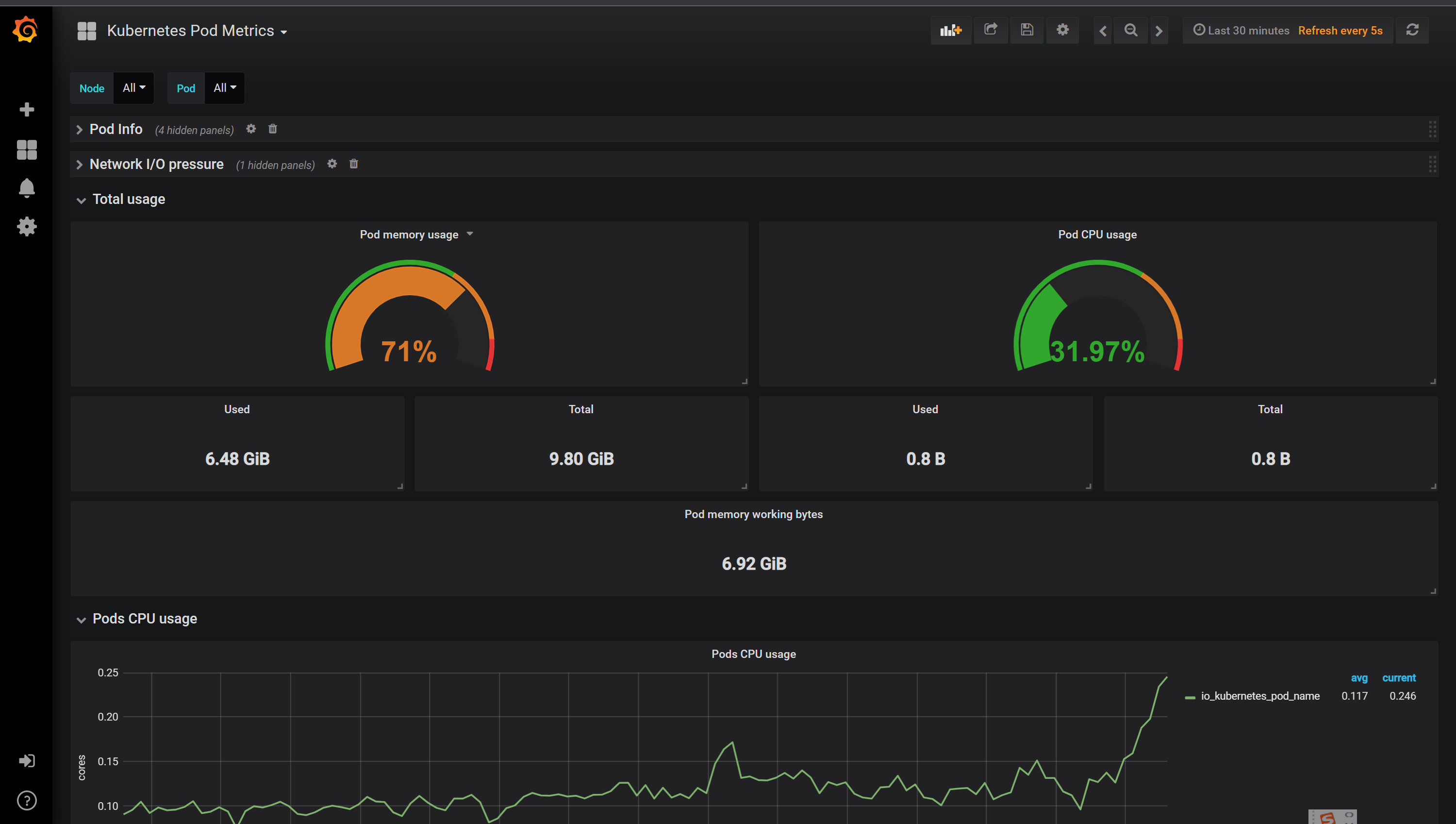
Task: Click the Sign in icon in sidebar
Action: 27,760
